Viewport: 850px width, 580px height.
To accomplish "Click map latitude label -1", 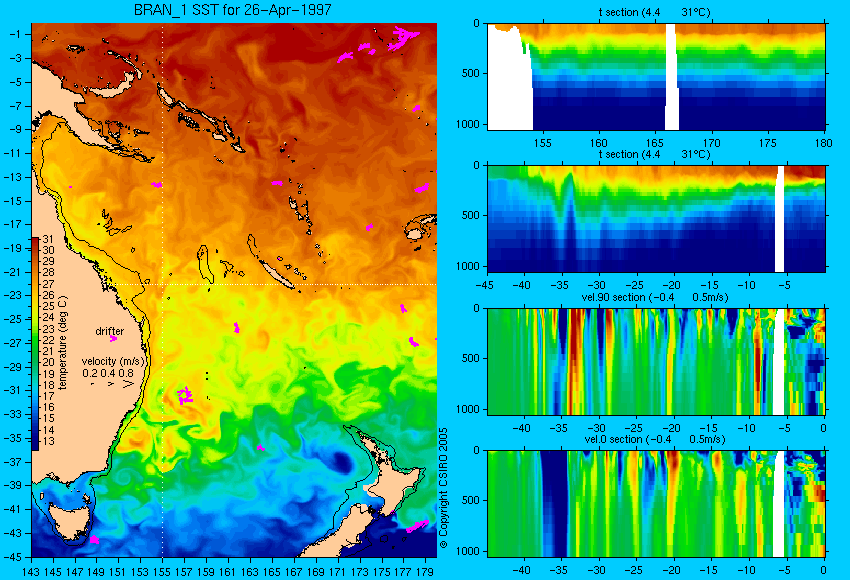I will click(15, 34).
